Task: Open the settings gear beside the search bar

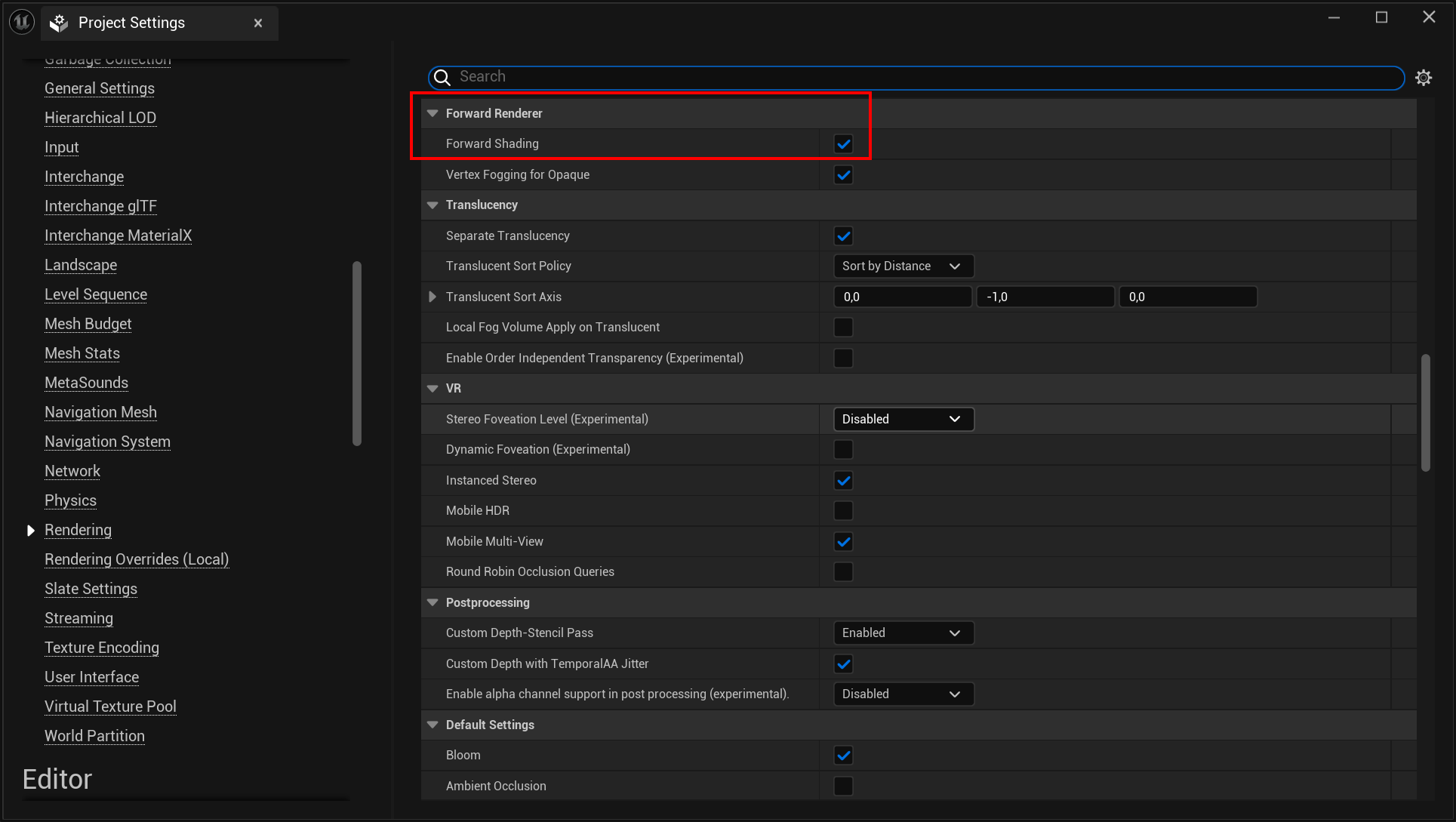Action: coord(1424,77)
